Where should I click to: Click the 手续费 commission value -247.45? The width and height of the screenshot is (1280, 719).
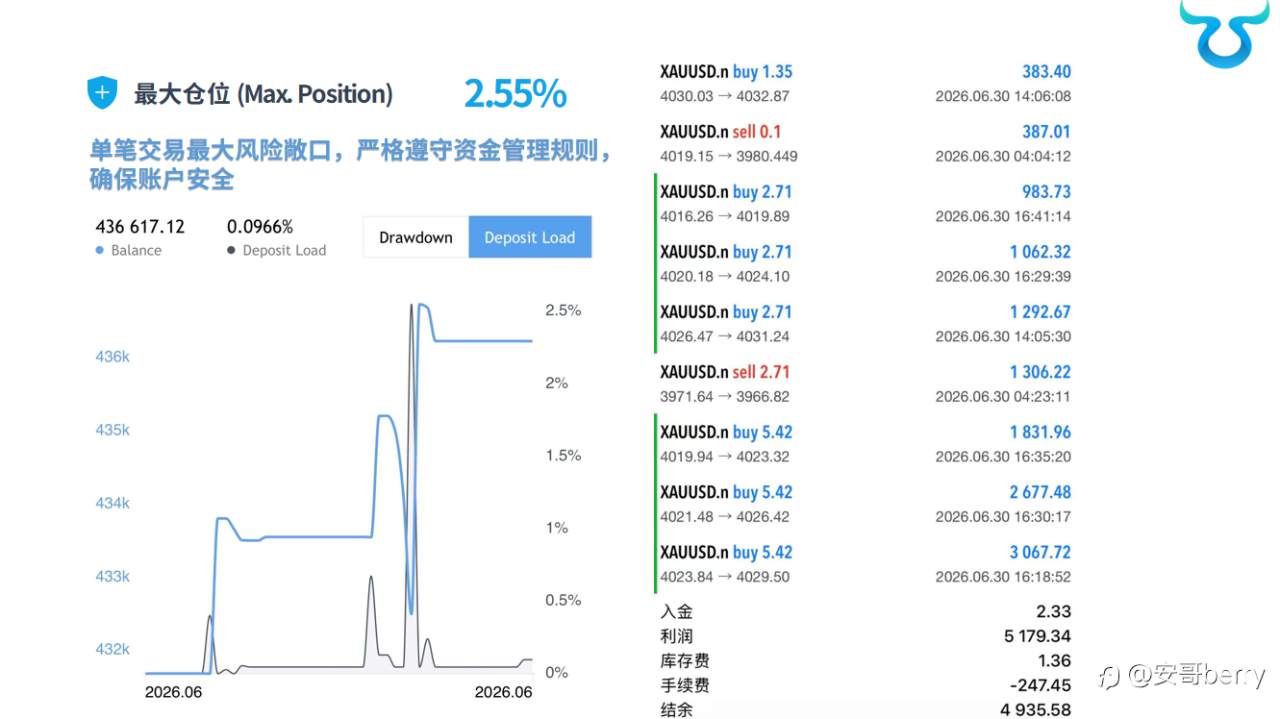coord(1040,686)
